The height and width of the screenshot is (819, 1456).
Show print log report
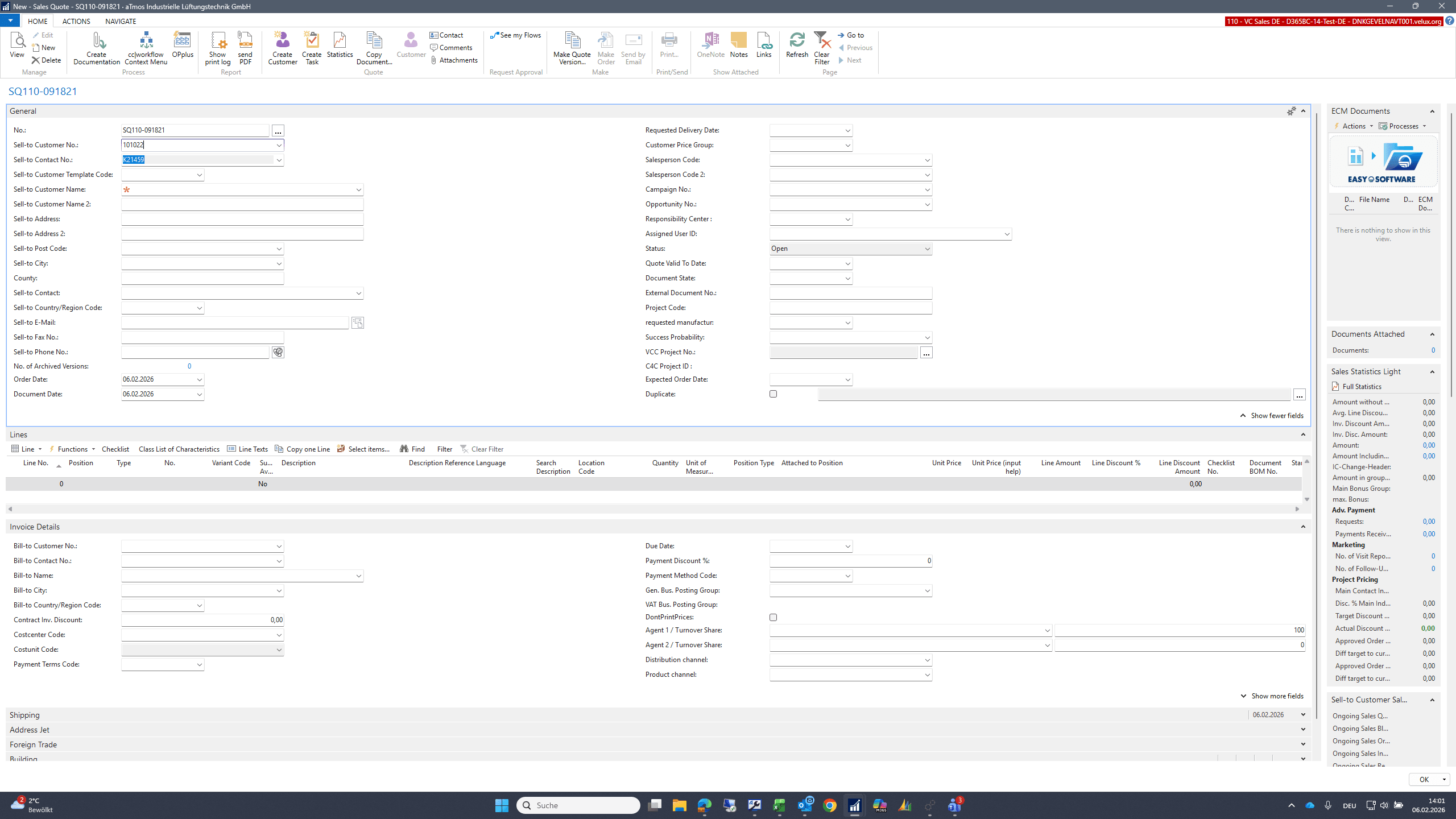click(218, 48)
